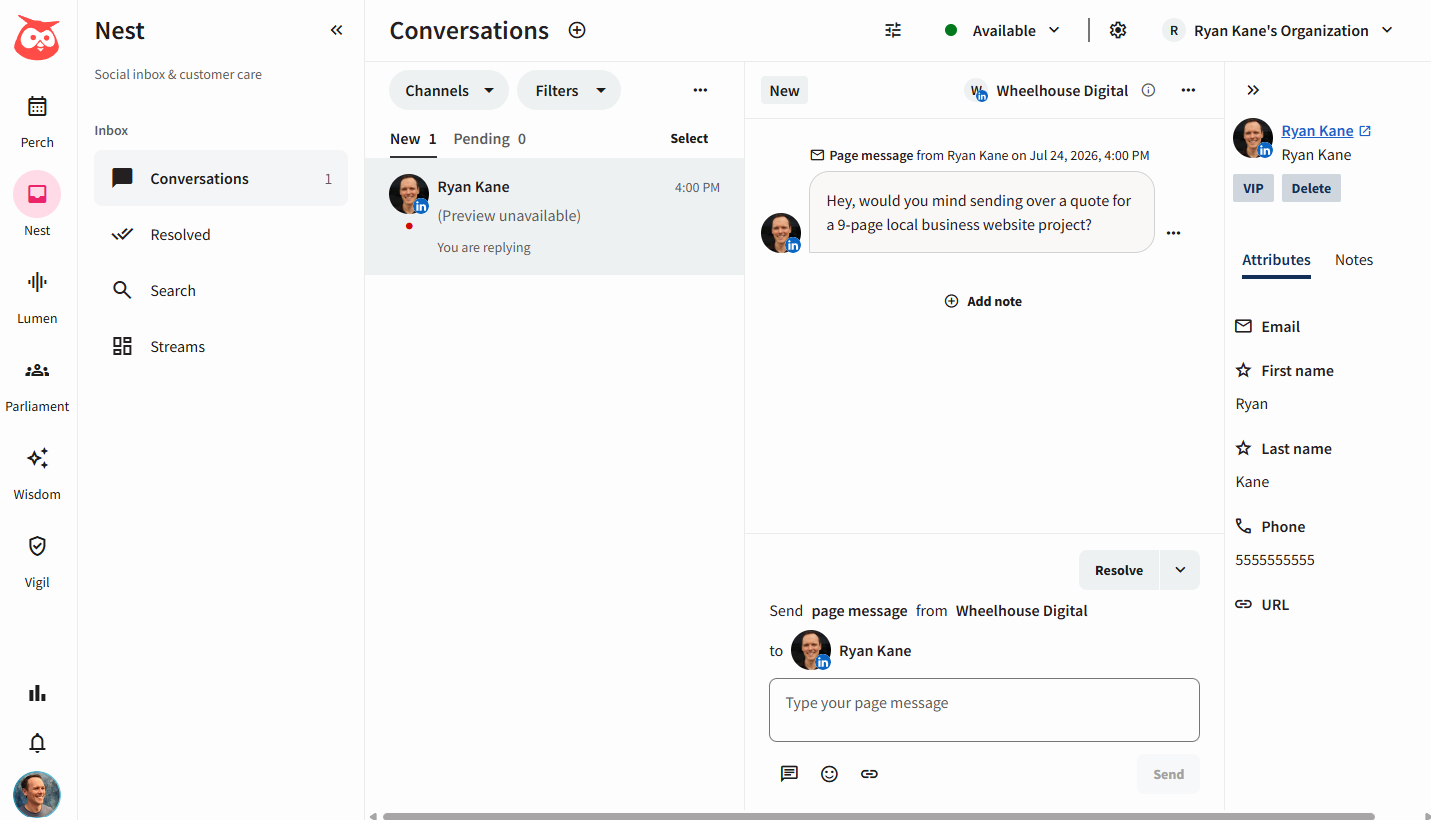Click the URL attribute field

(1262, 605)
